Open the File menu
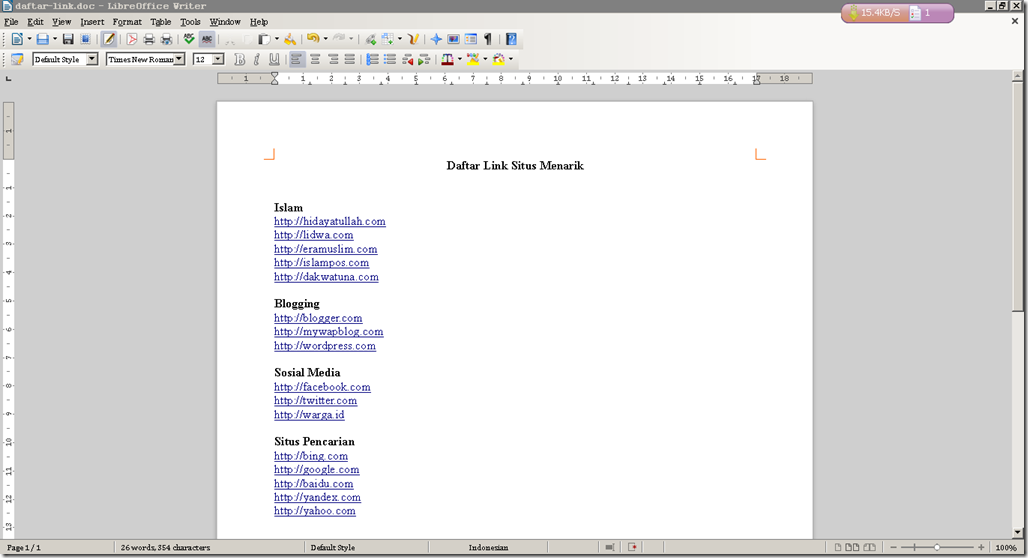Viewport: 1028px width, 558px height. click(x=11, y=22)
